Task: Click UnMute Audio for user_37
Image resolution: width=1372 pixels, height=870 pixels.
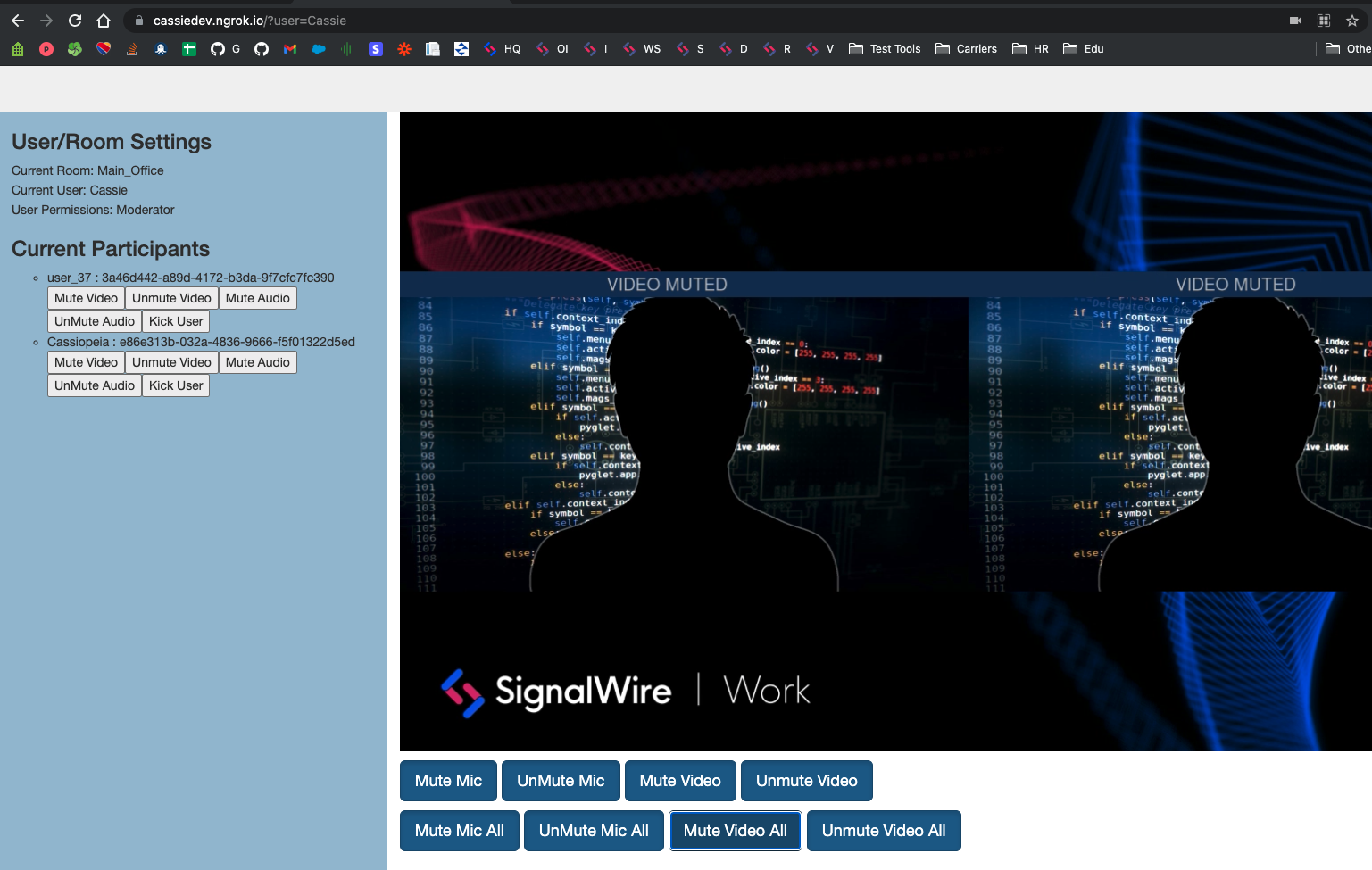Action: (x=95, y=321)
